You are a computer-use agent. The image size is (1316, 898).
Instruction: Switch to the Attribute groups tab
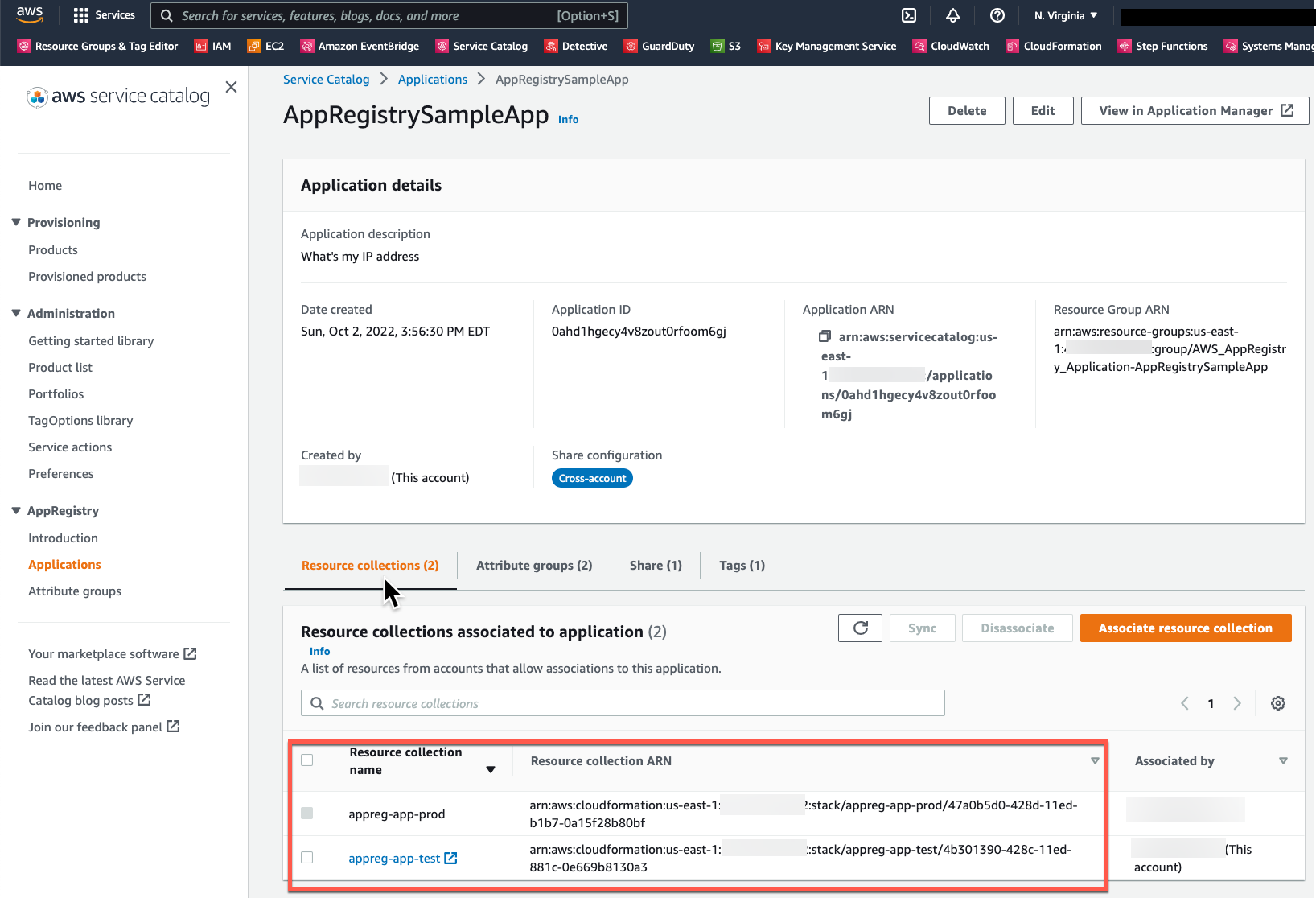[533, 565]
